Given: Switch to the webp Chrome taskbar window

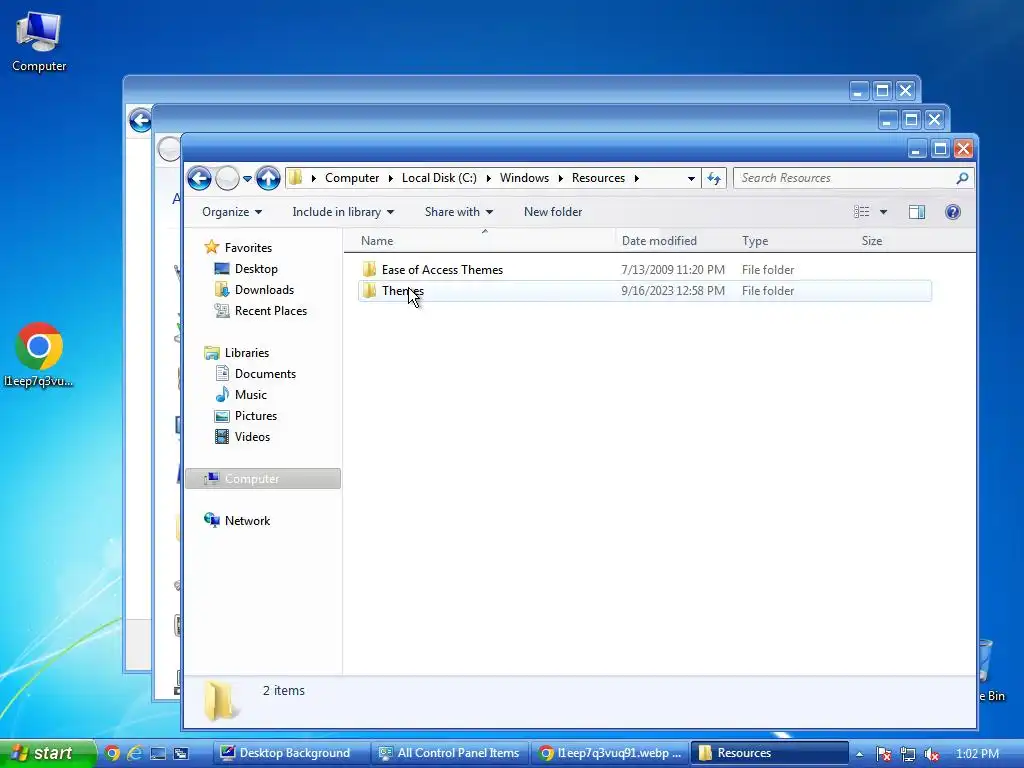Looking at the screenshot, I should [x=609, y=753].
